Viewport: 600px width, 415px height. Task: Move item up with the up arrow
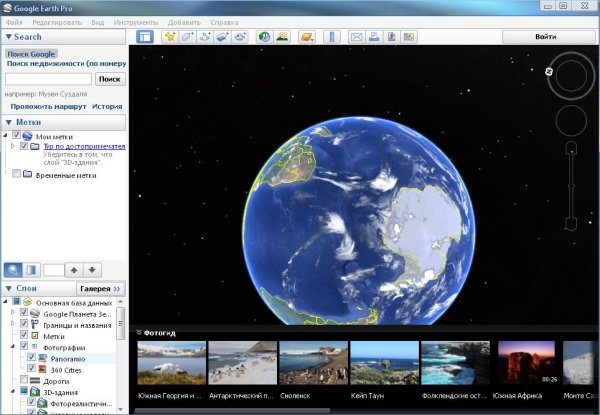[74, 270]
